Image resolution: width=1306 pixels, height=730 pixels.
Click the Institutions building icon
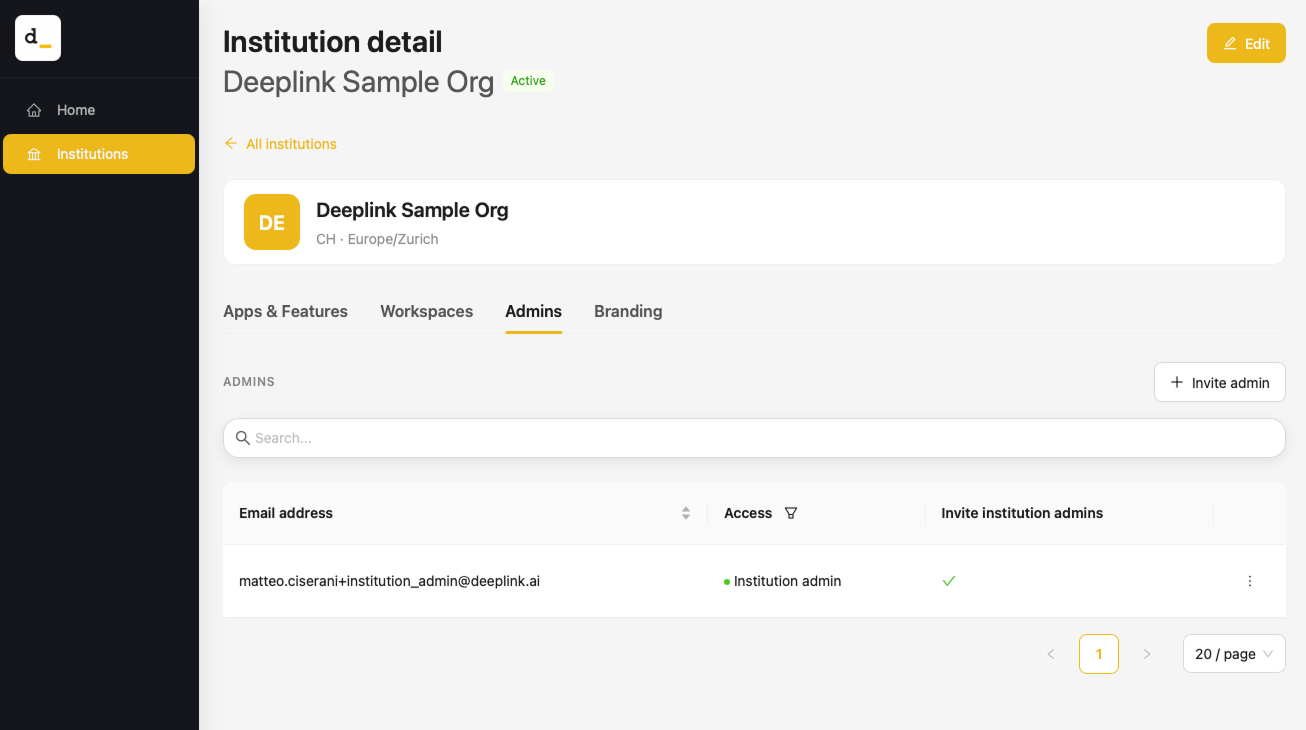pos(34,154)
